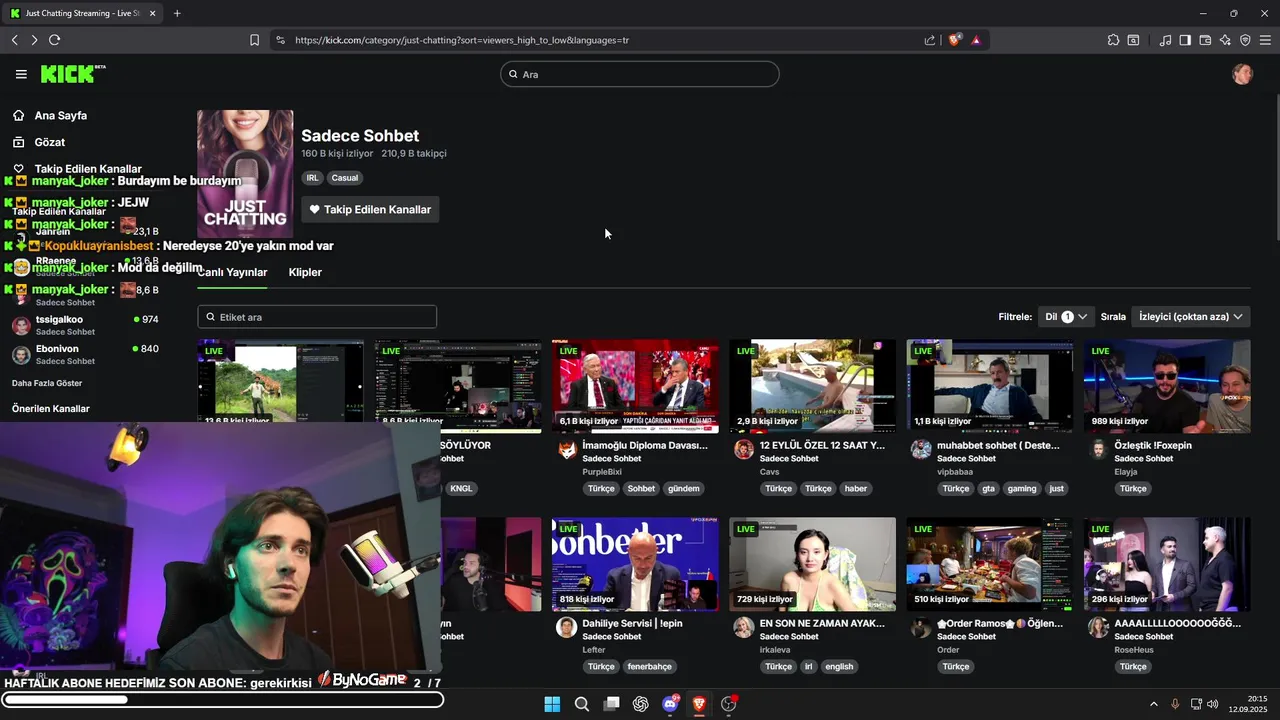Open the Brave main menu icon

tap(1266, 40)
